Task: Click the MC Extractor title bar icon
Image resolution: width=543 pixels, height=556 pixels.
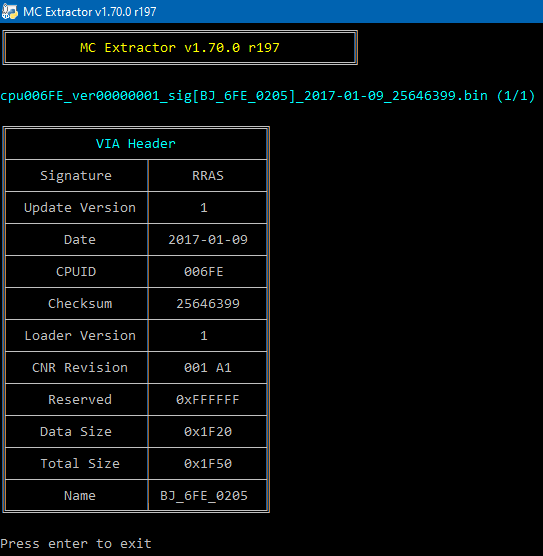Action: point(10,11)
